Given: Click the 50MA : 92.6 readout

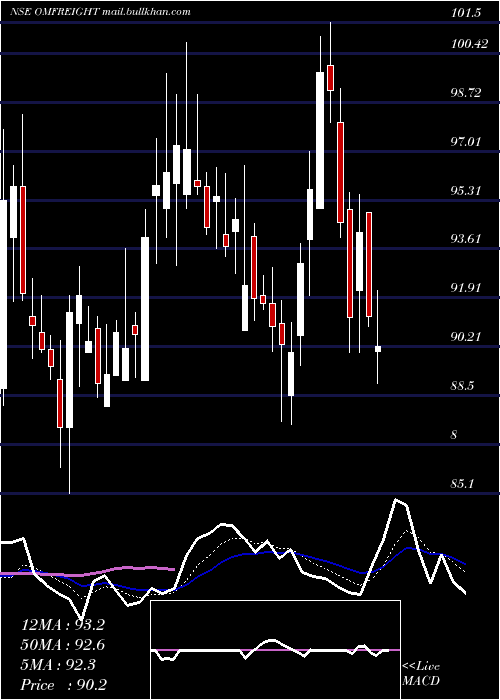Looking at the screenshot, I should click(63, 645).
